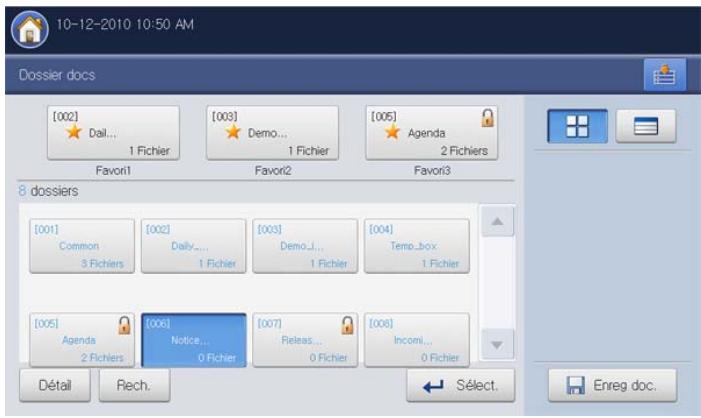Screen dimensions: 701x418
Task: Open favorite folder [005] Agenda
Action: tap(431, 133)
